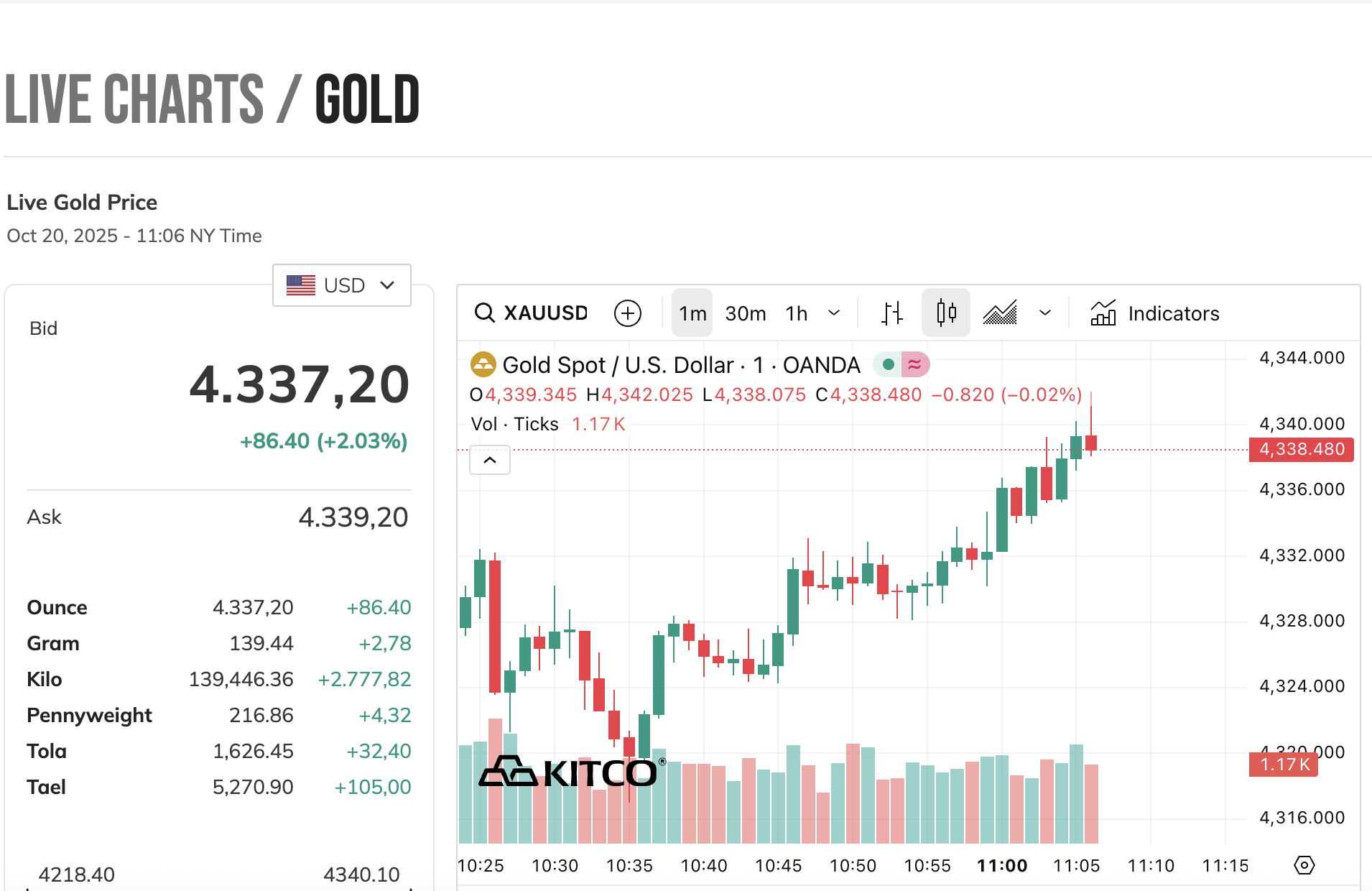Click the Gold Spot / U.S. Dollar title
The height and width of the screenshot is (891, 1372).
point(618,365)
